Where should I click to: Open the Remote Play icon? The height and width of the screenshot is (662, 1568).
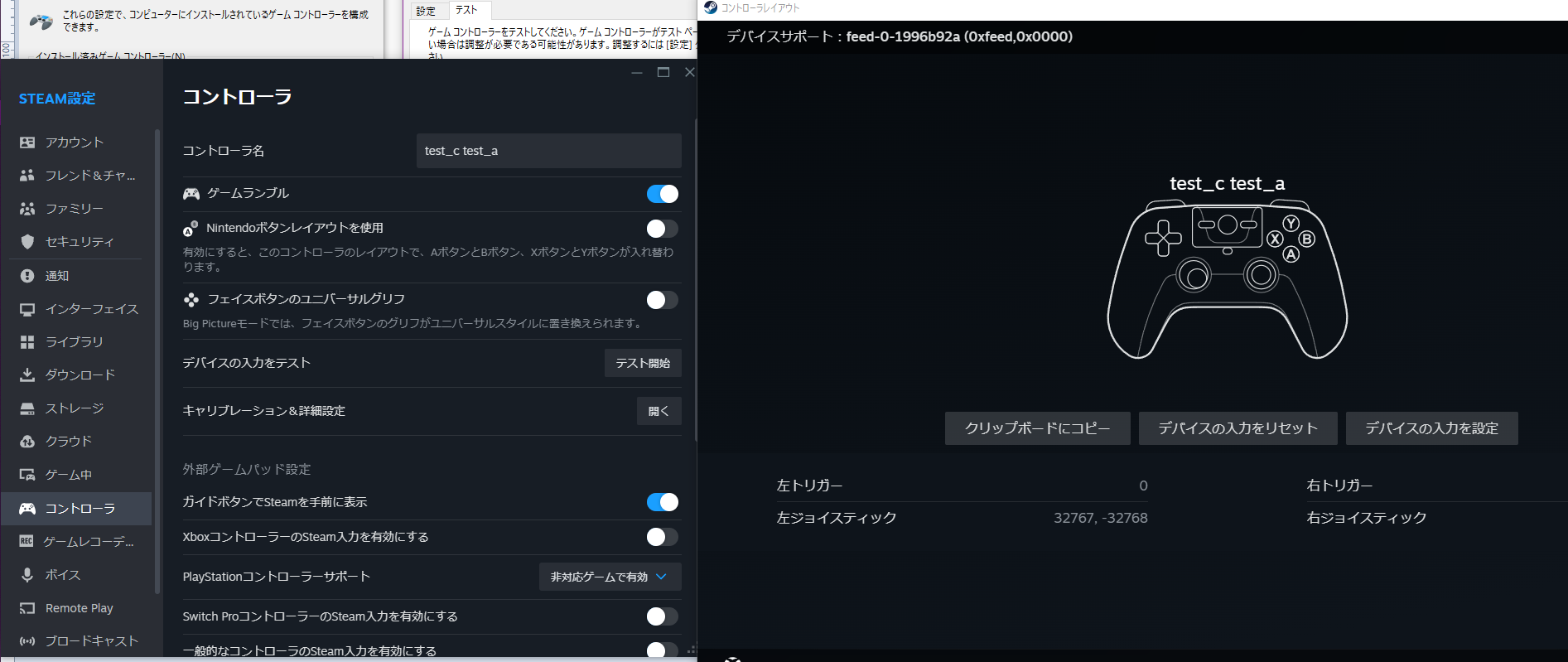(27, 608)
